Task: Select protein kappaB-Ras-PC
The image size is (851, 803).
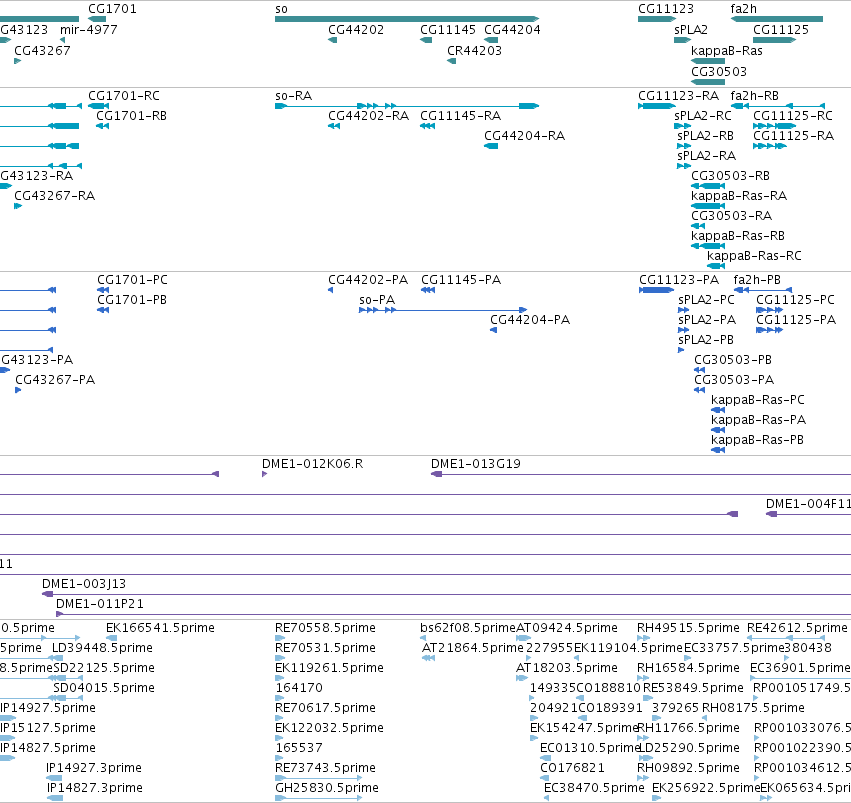Action: (758, 401)
